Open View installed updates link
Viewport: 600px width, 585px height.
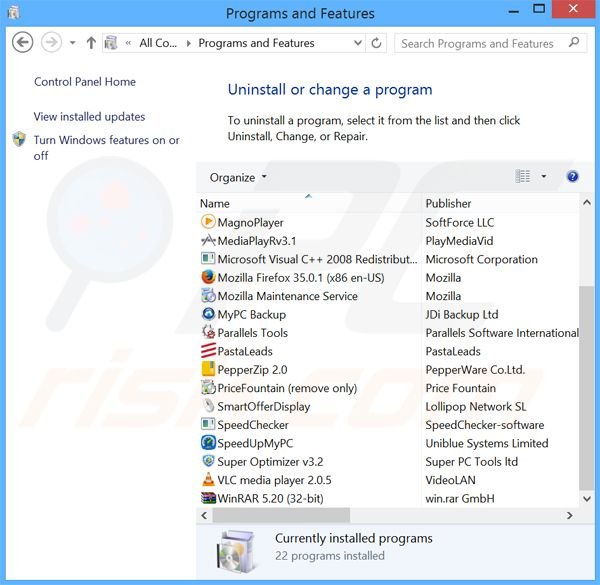tap(89, 116)
